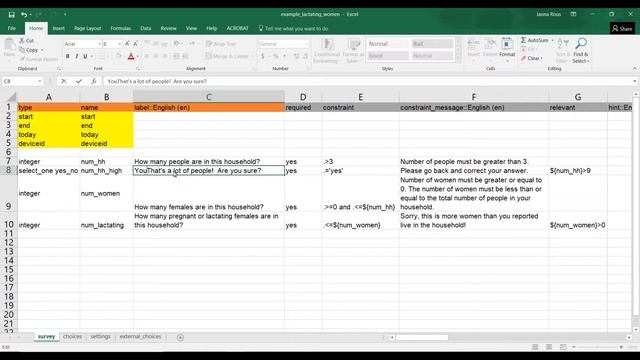Click the zoom slider track
The width and height of the screenshot is (640, 360).
tap(597, 347)
